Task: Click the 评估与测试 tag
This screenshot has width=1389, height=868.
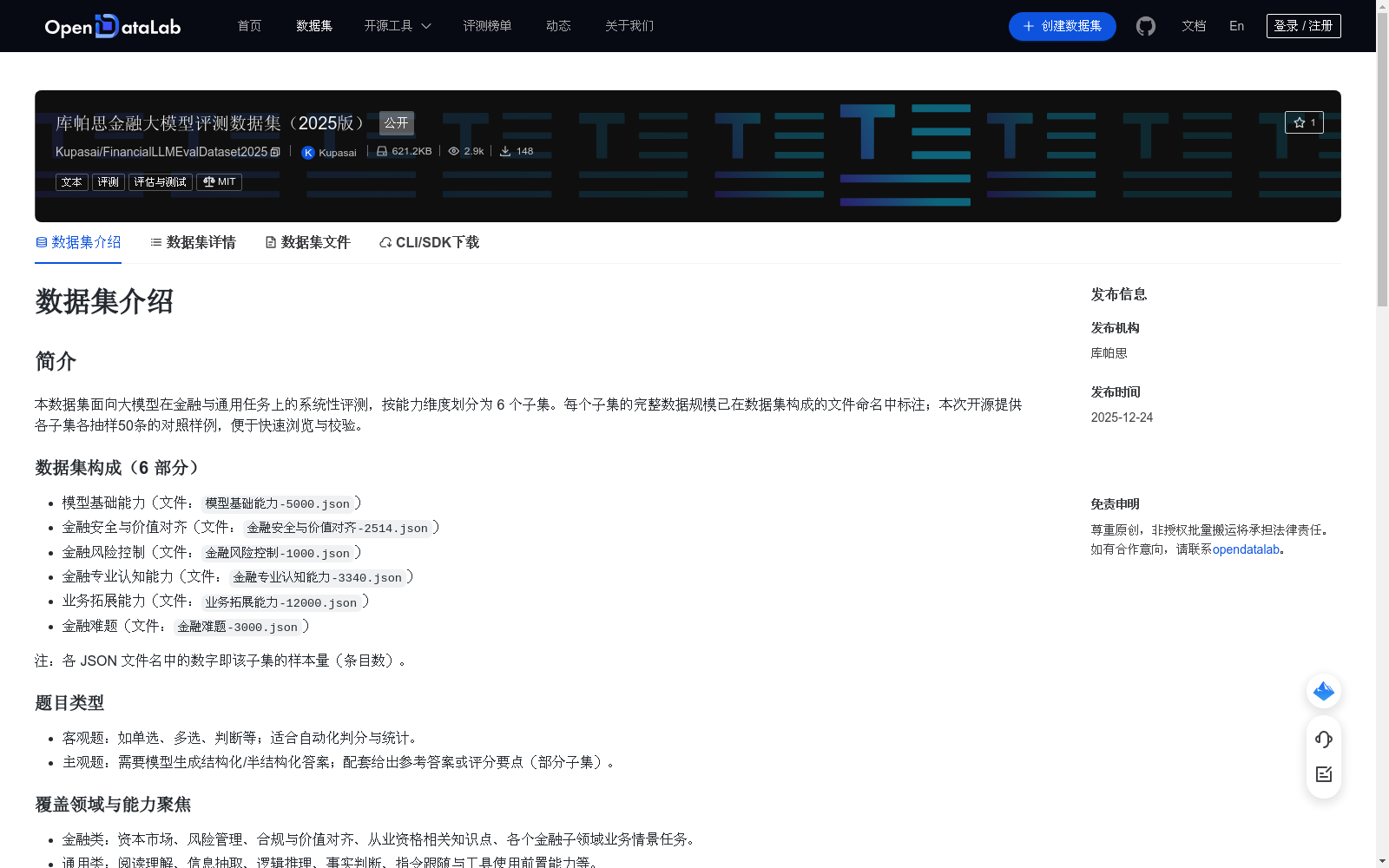Action: [x=161, y=182]
